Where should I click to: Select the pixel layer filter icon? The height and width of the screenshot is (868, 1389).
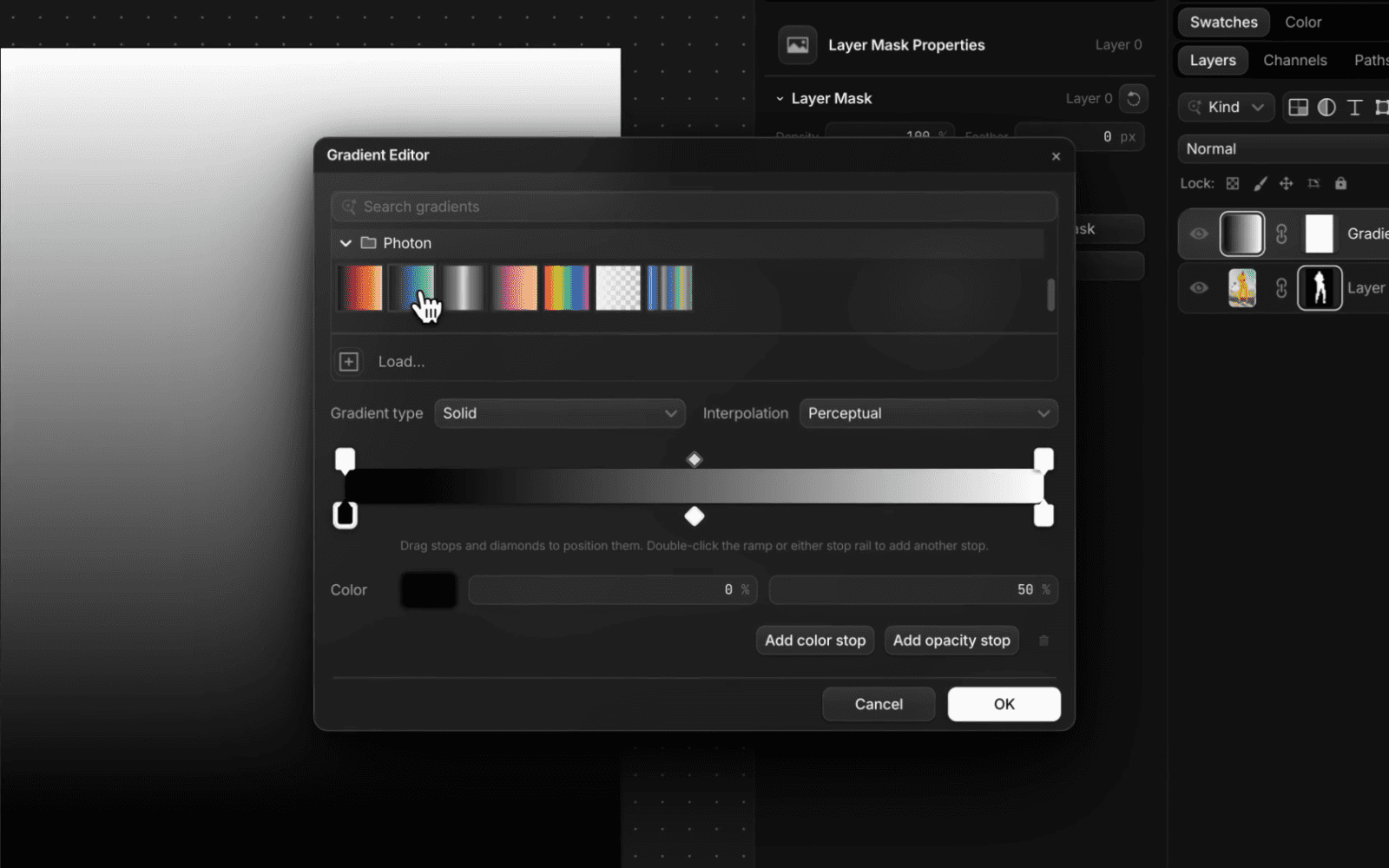1298,108
